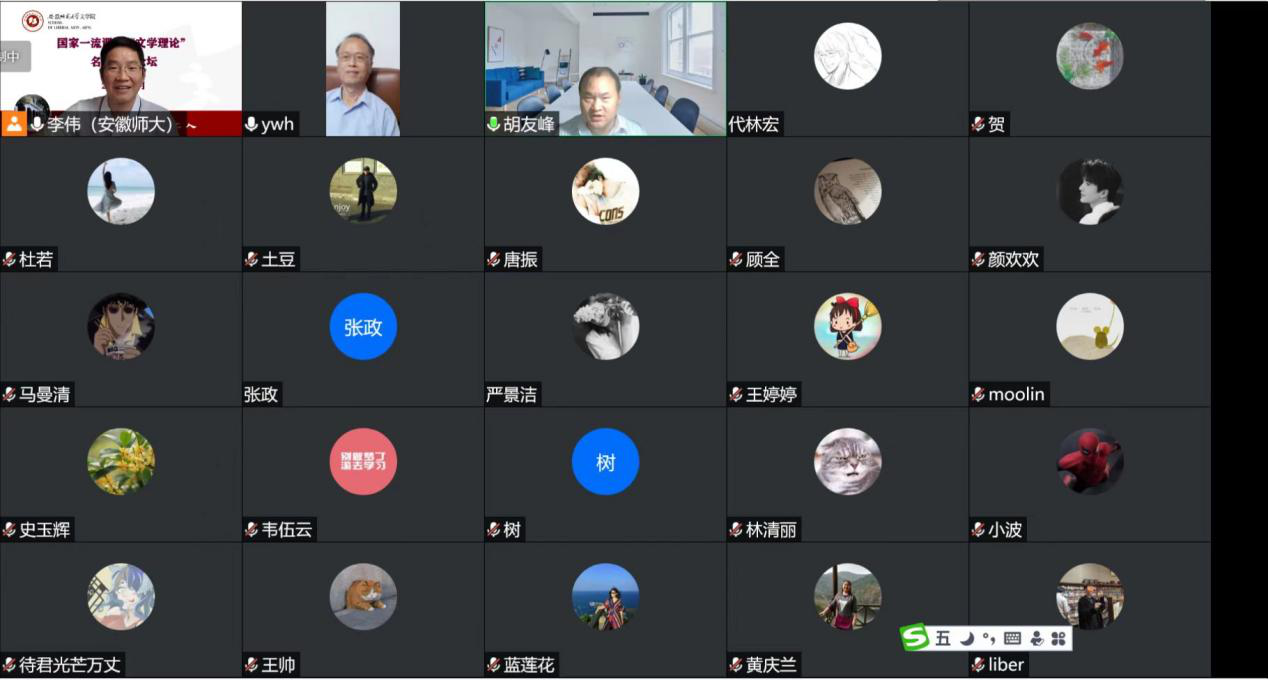1268x680 pixels.
Task: Open 胡友峰's video tile
Action: (605, 68)
